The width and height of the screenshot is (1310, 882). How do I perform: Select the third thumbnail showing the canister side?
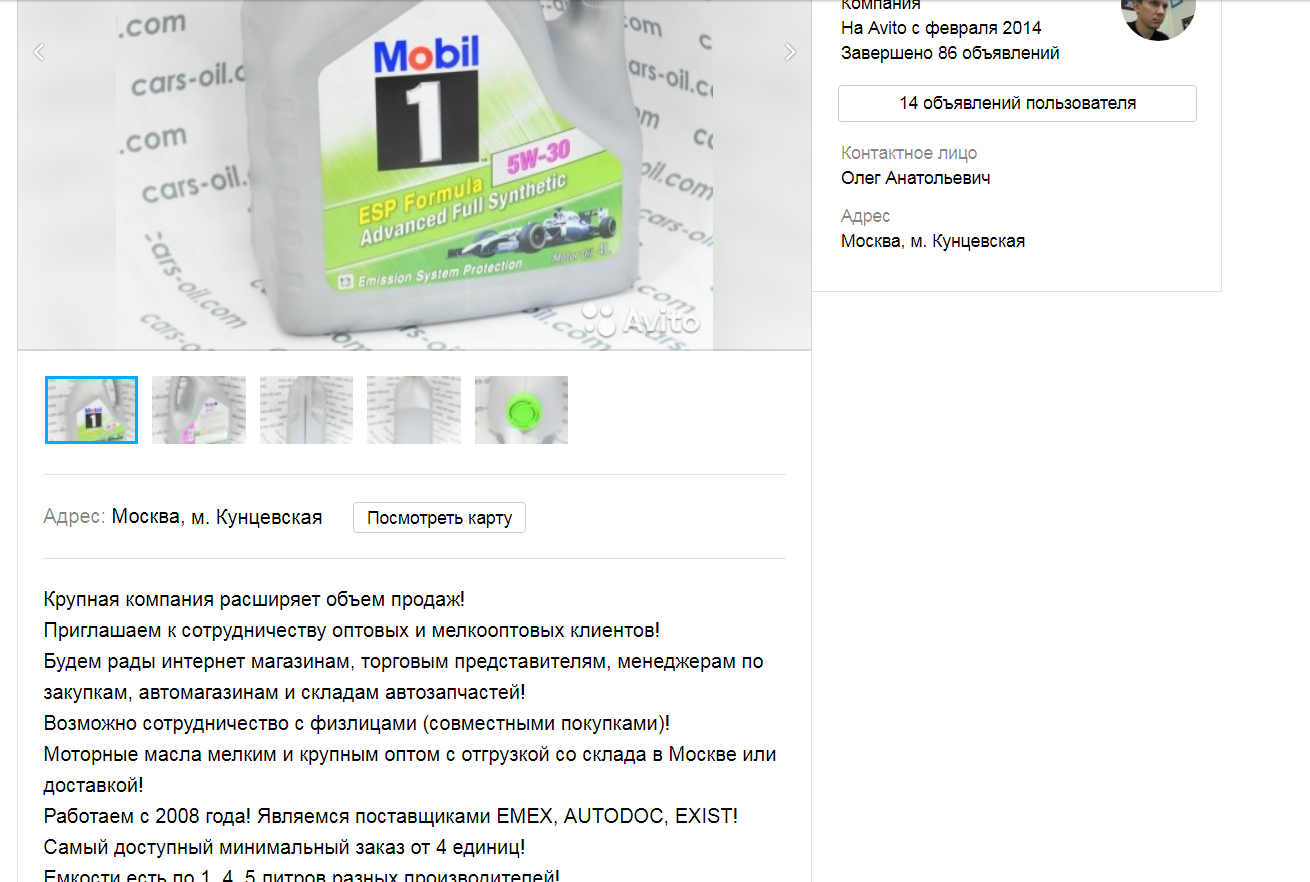click(306, 410)
